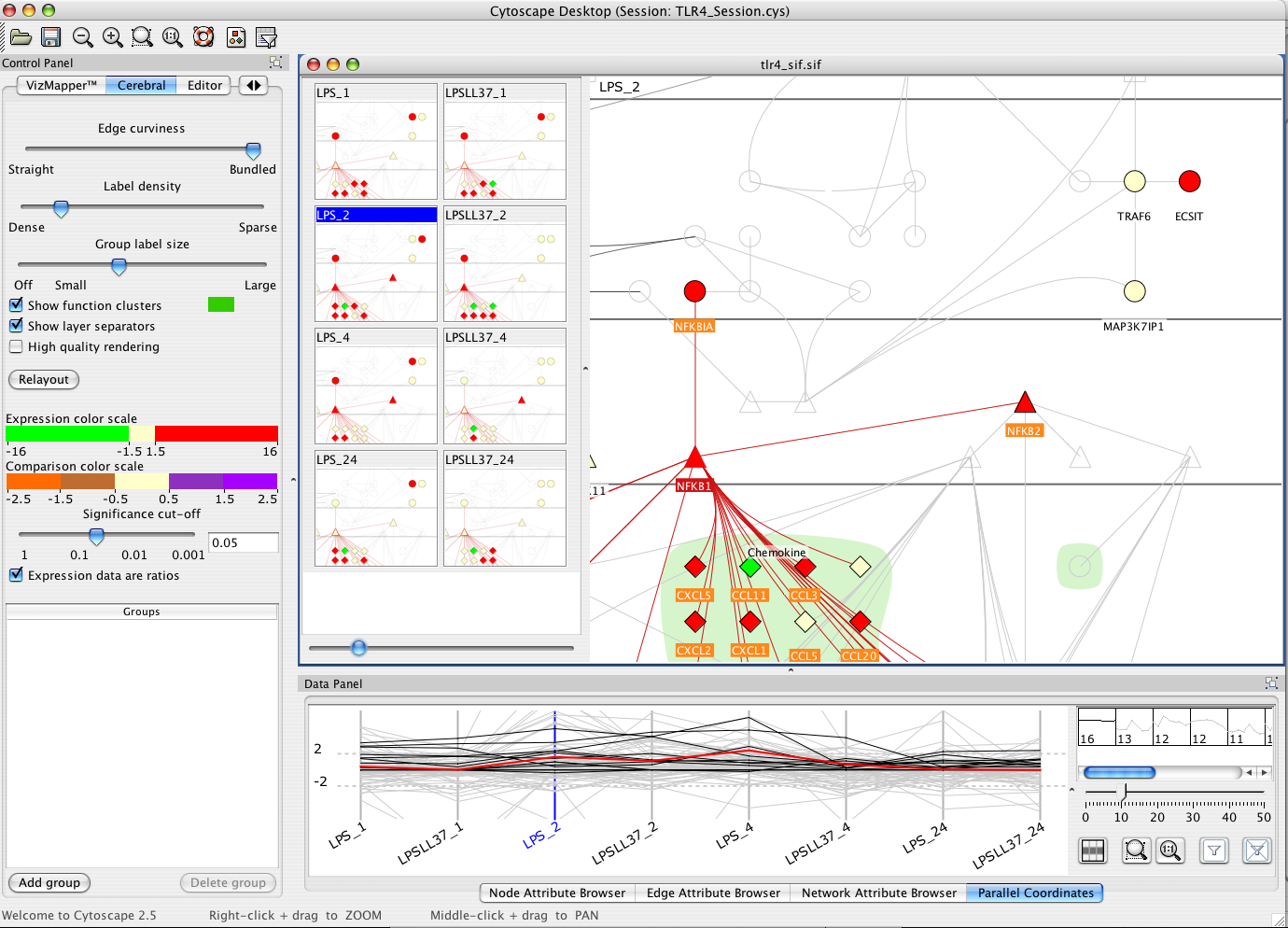This screenshot has height=928, width=1288.
Task: Zoom out using the main toolbar magnifier
Action: [x=82, y=37]
